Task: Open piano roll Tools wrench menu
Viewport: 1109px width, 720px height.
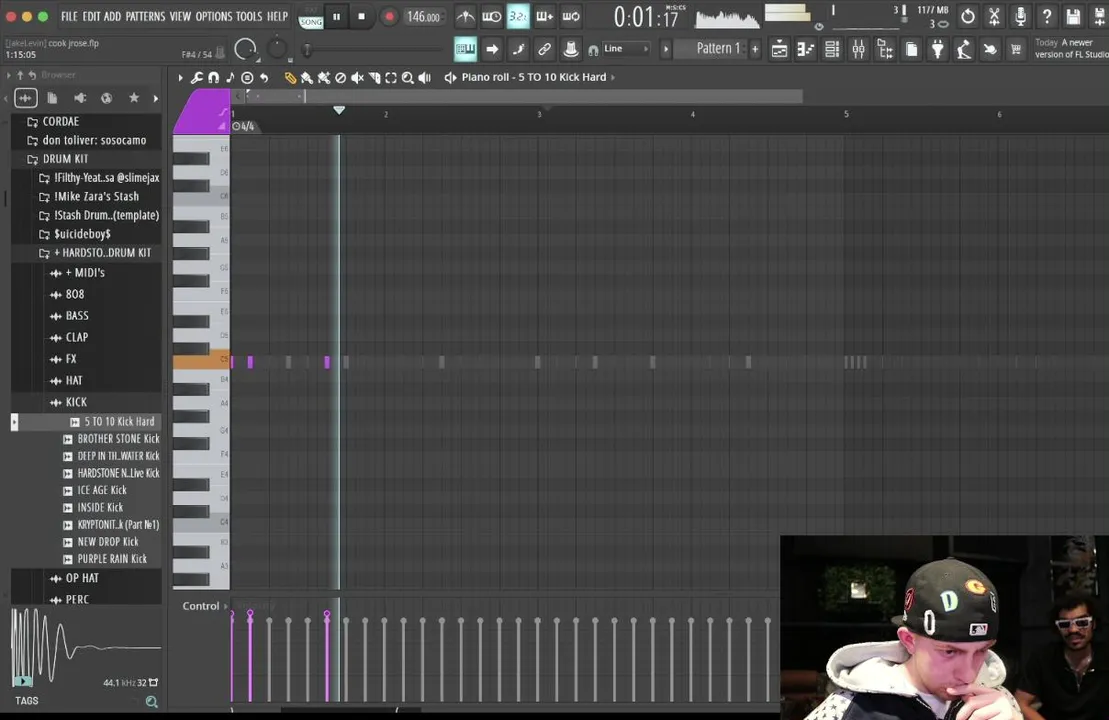Action: tap(197, 78)
